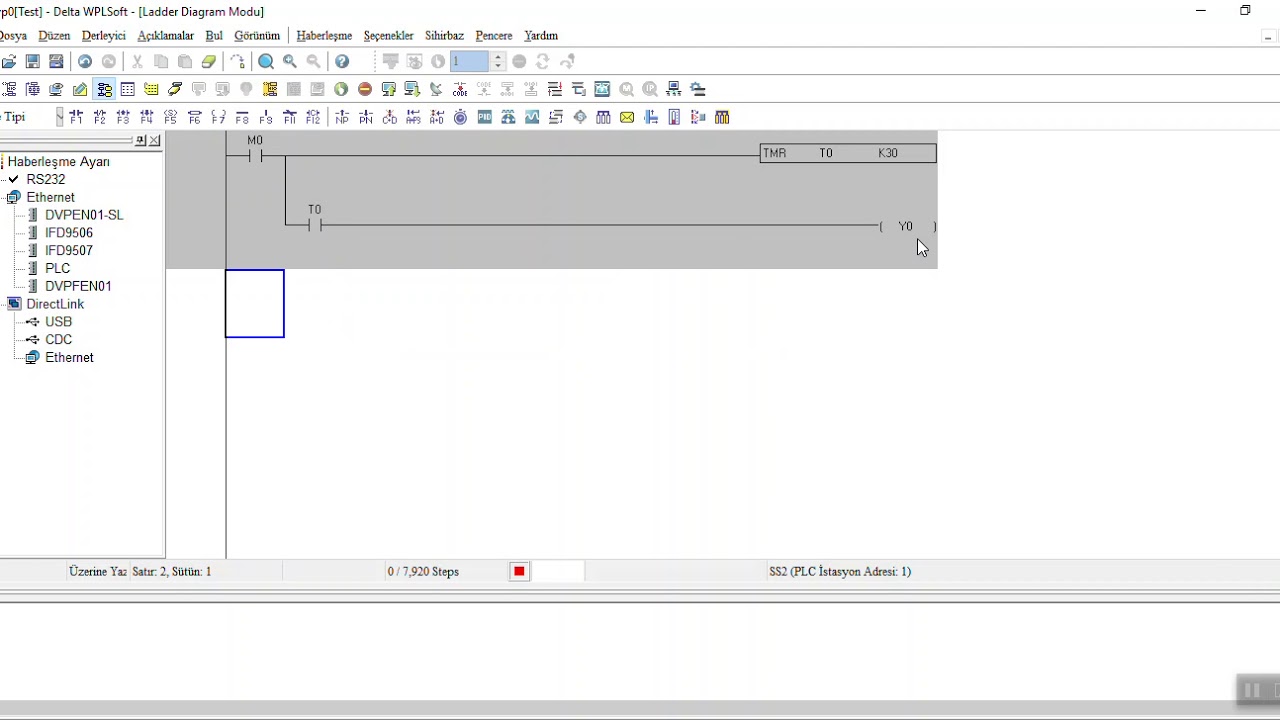The width and height of the screenshot is (1280, 720).
Task: Insert rising edge contact F3
Action: [123, 117]
